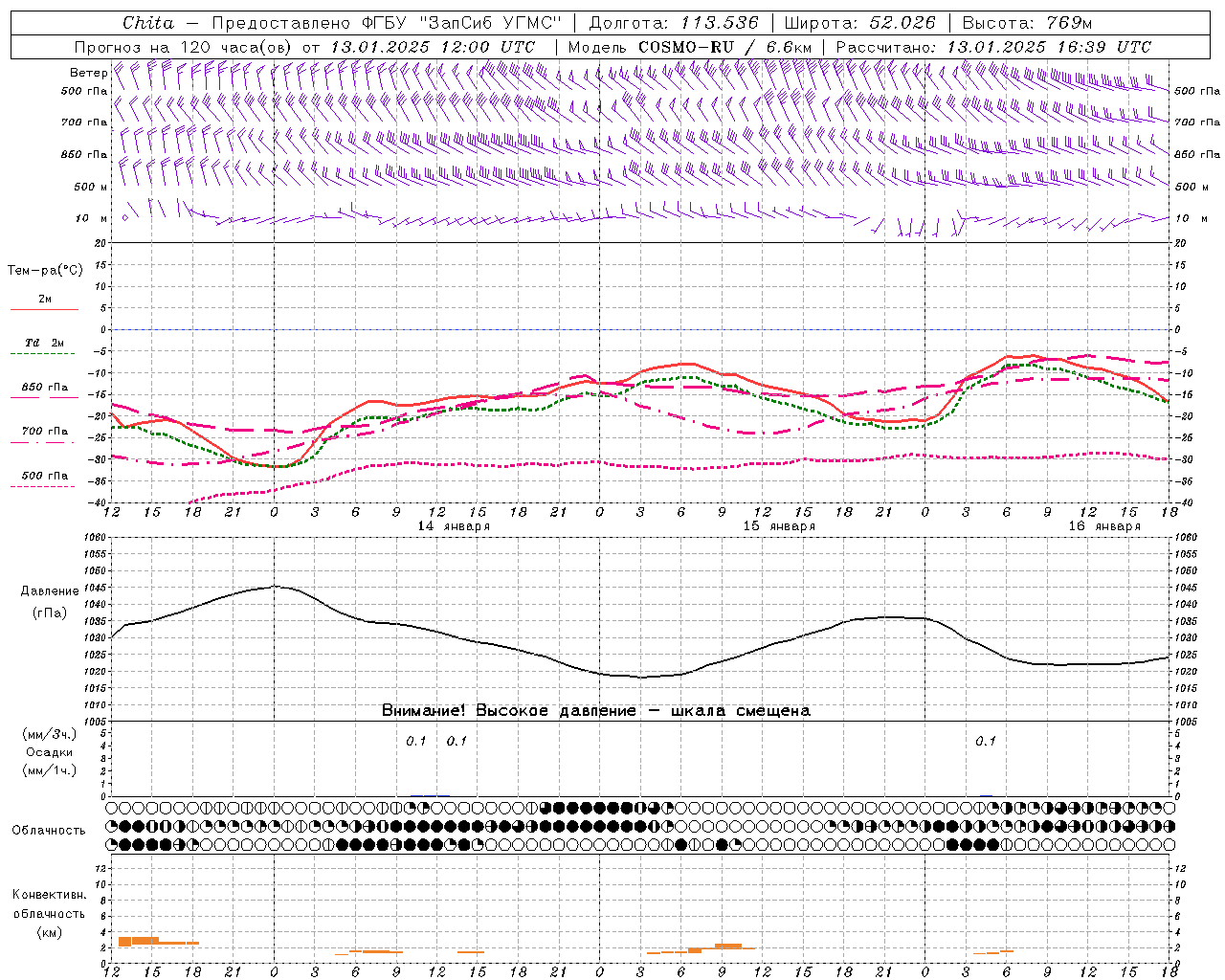Viewport: 1225px width, 980px height.
Task: Click the "(гПа)" unit under Давление
Action: point(49,613)
